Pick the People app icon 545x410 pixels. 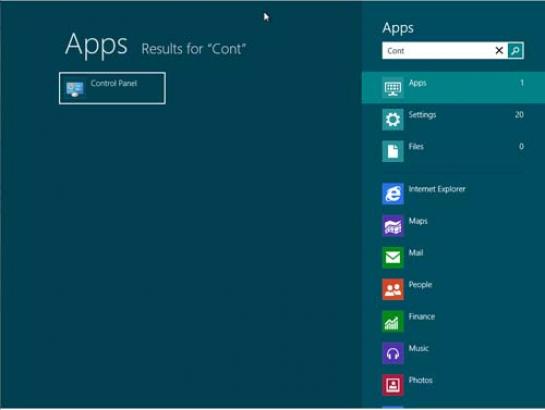click(393, 289)
